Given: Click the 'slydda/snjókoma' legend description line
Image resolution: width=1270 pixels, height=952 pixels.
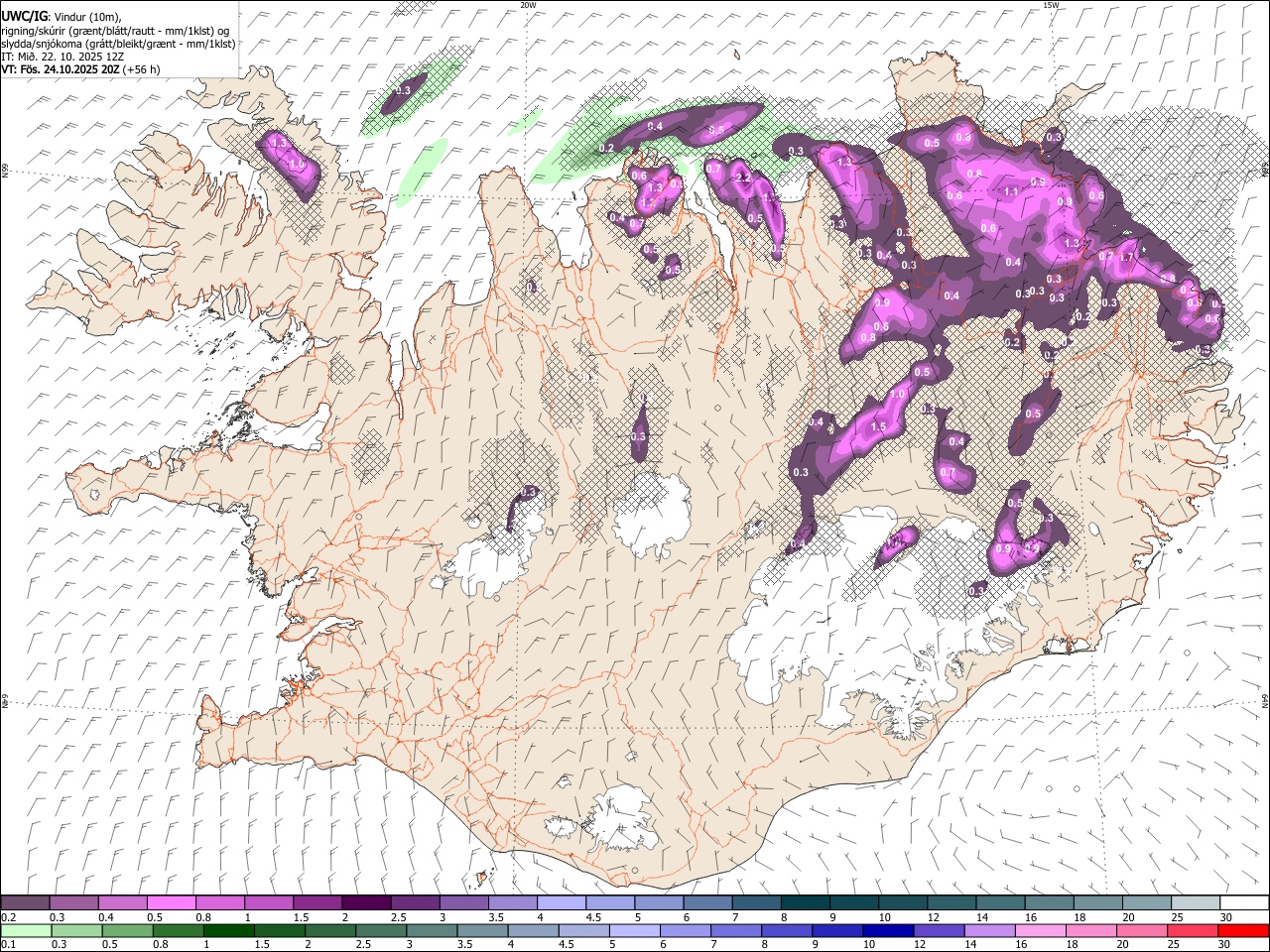Looking at the screenshot, I should (x=118, y=44).
